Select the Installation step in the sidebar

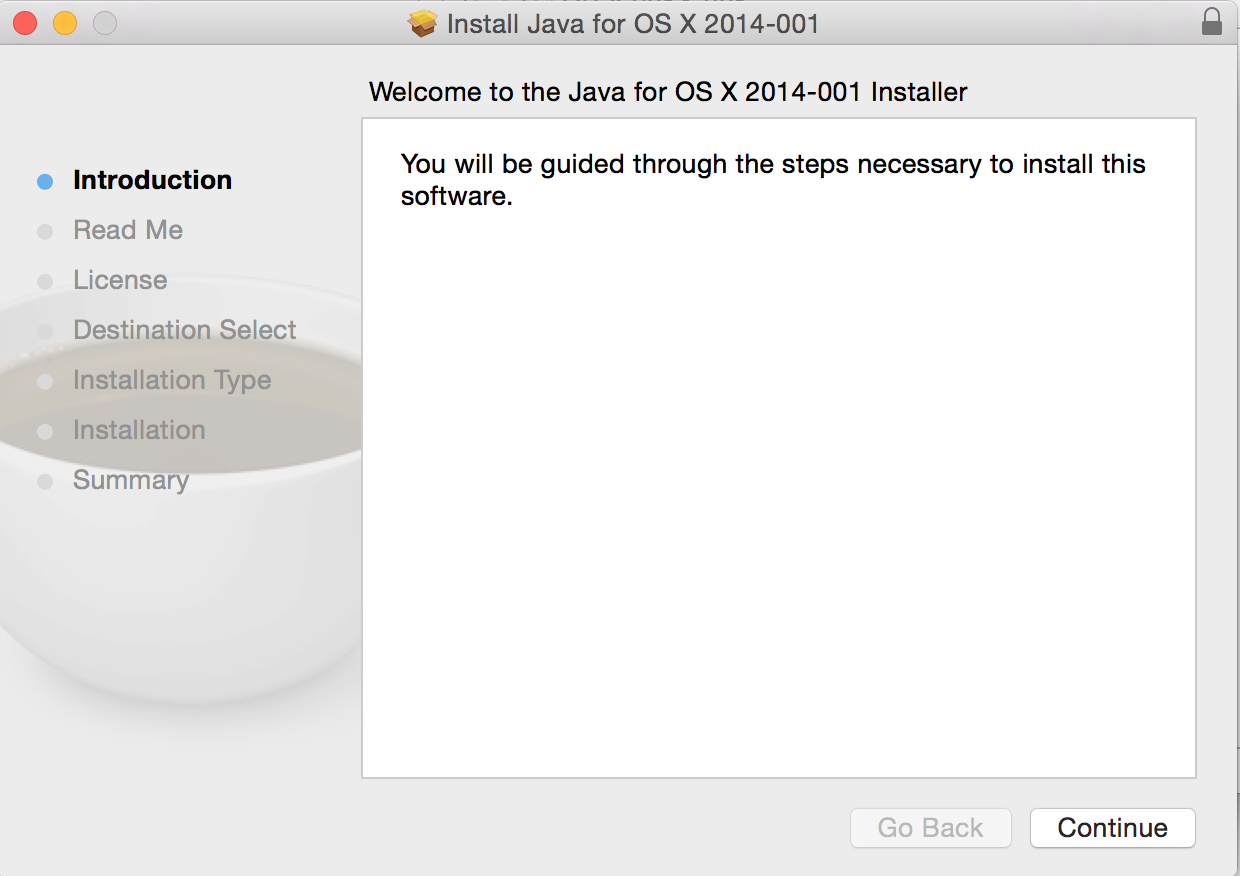pos(139,430)
